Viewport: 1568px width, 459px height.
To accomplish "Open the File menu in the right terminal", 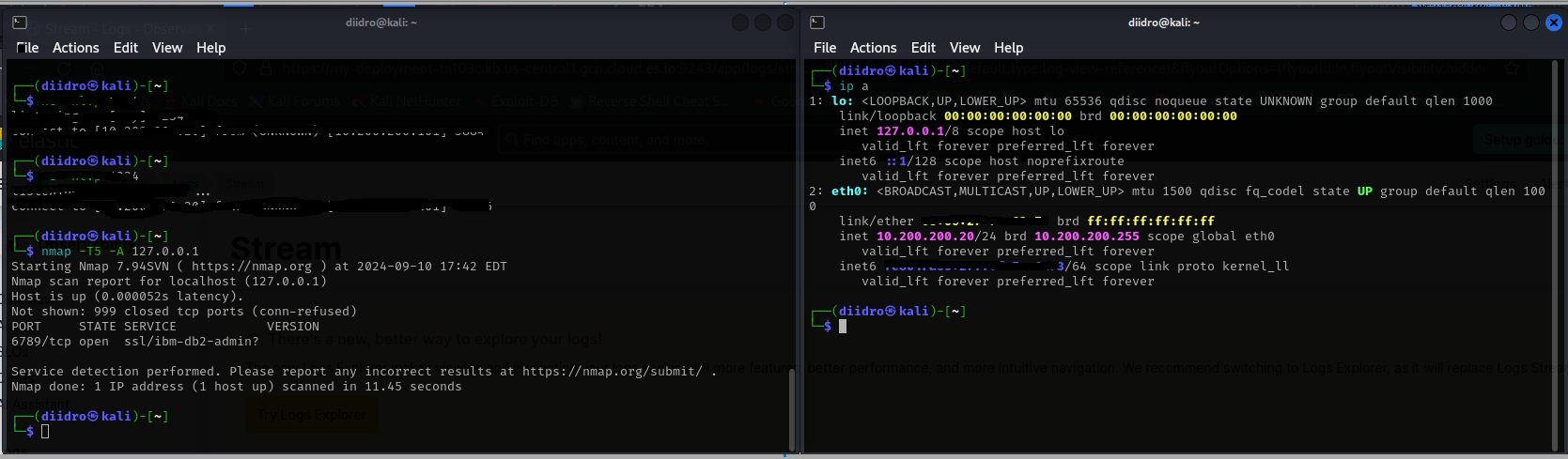I will pyautogui.click(x=825, y=48).
